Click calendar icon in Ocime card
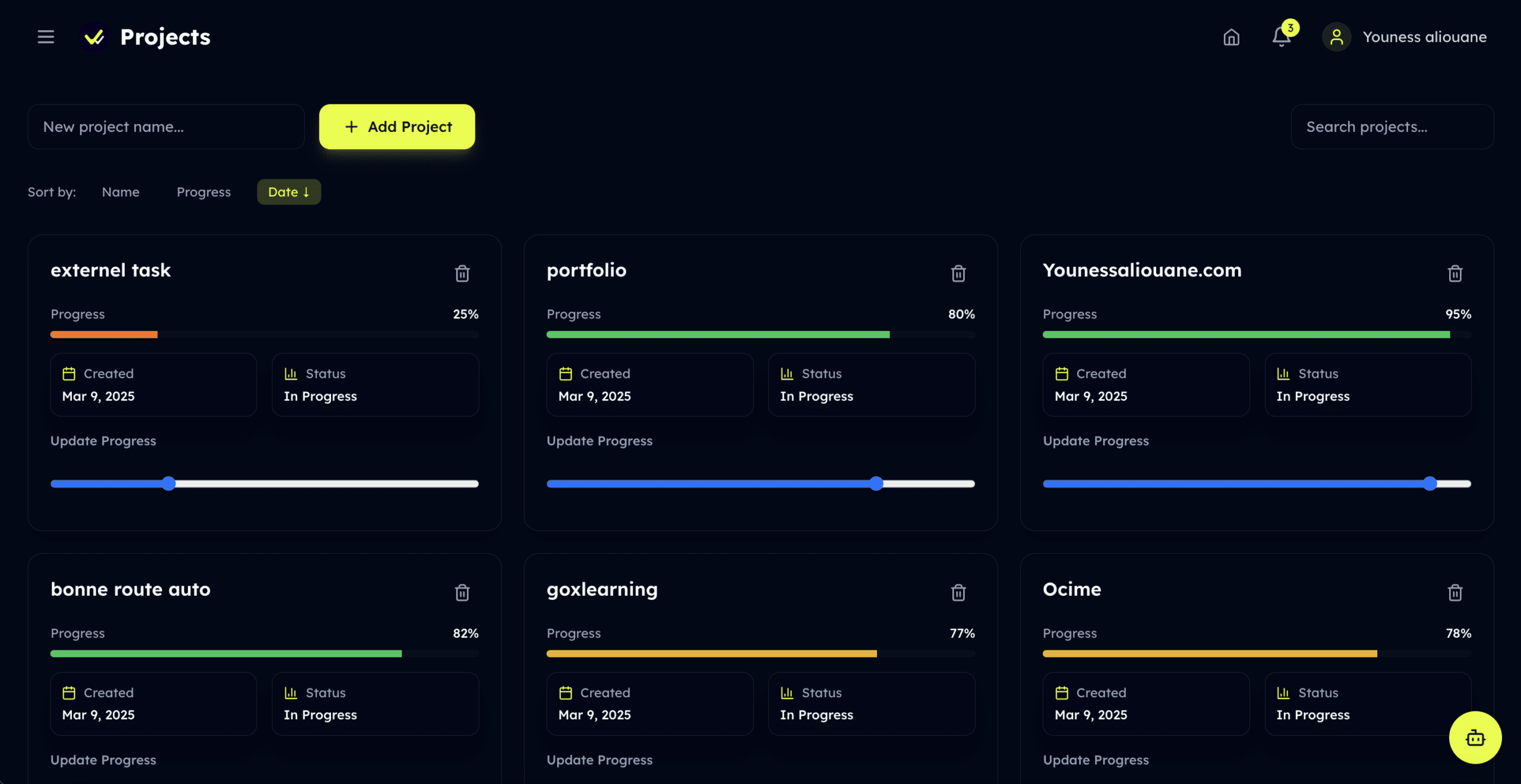1521x784 pixels. 1062,693
